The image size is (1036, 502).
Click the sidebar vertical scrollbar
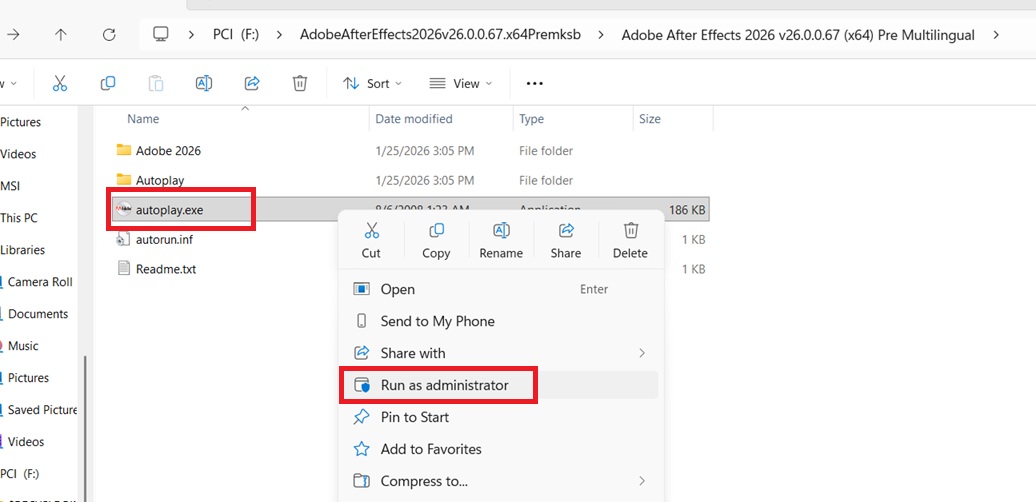tap(84, 428)
